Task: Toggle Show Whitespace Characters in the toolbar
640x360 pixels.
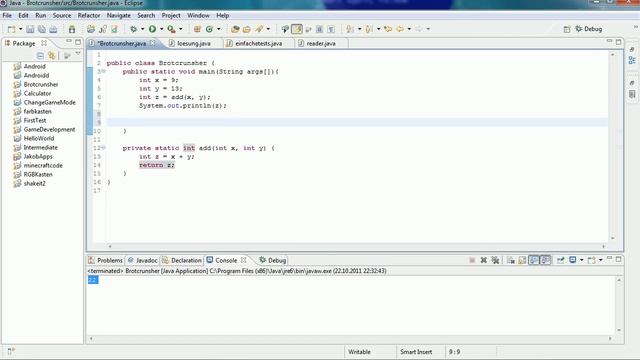Action: [331, 29]
